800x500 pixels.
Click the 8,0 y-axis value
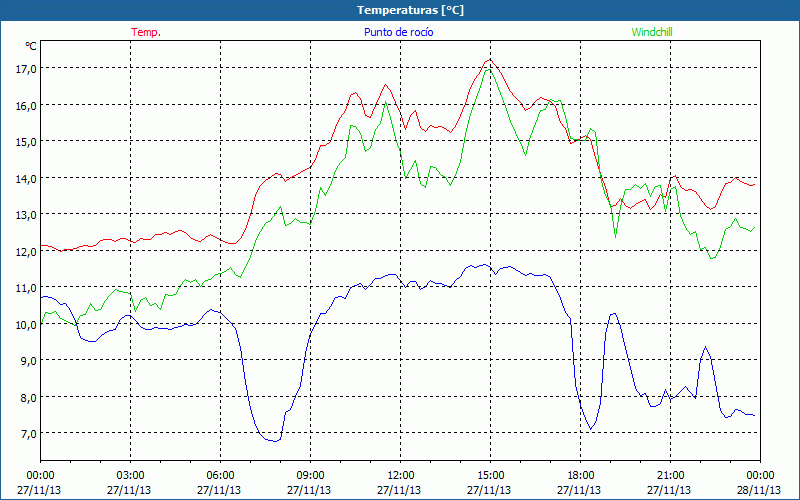click(x=28, y=397)
